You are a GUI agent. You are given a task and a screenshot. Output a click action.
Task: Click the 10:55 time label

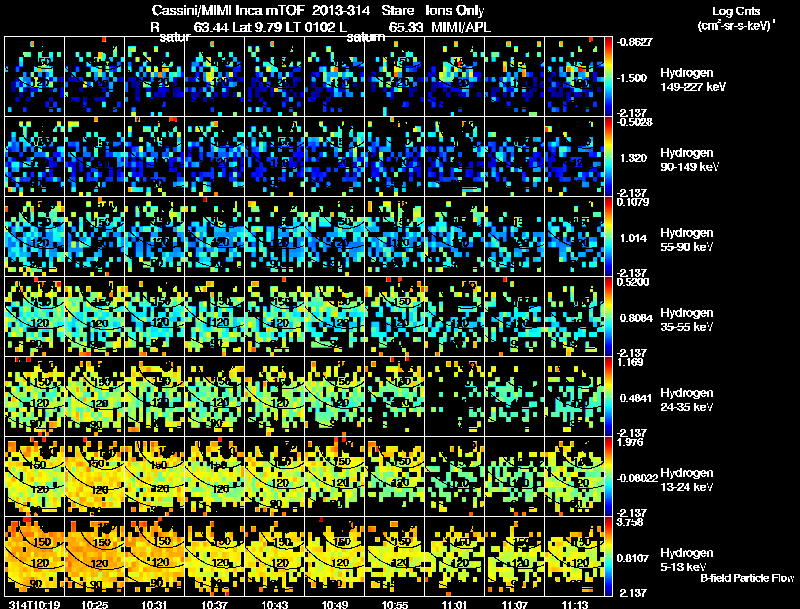395,604
